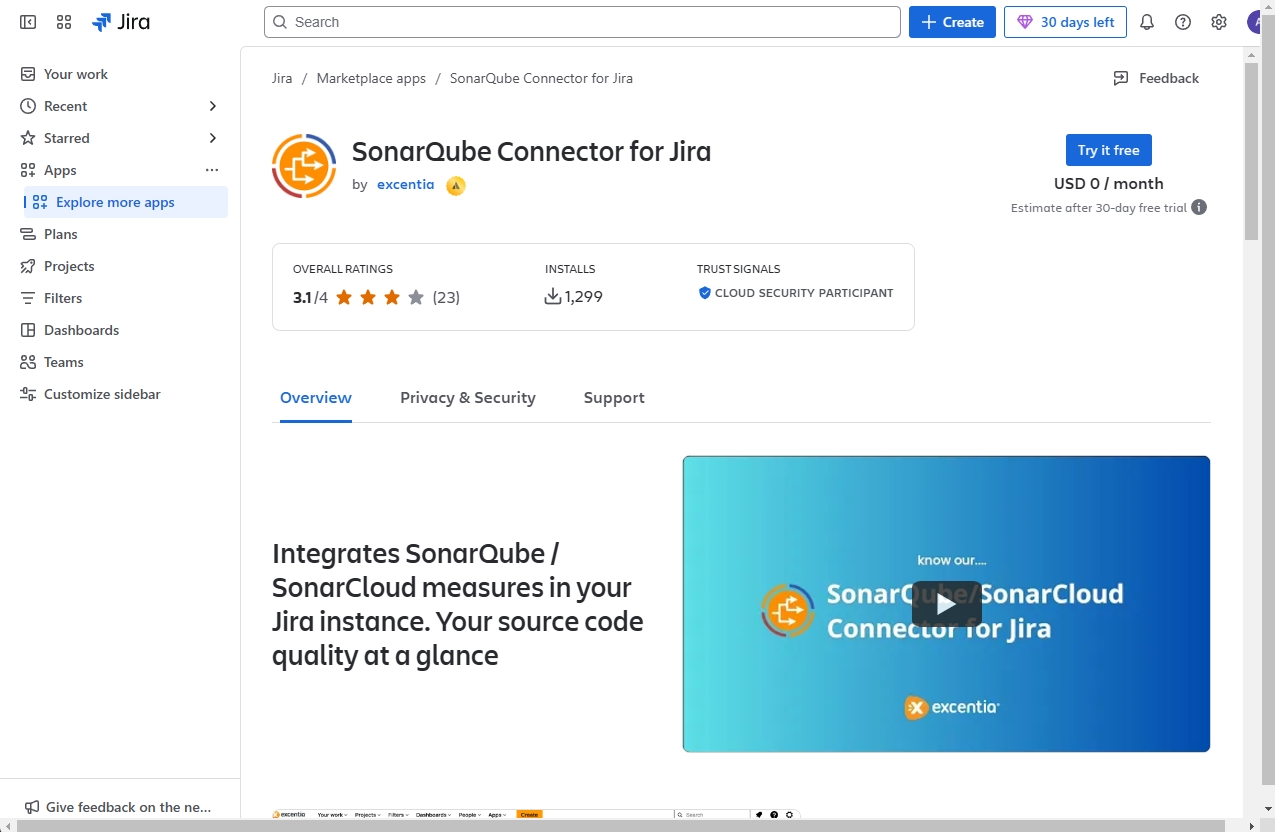
Task: Switch to the Support tab
Action: [614, 398]
